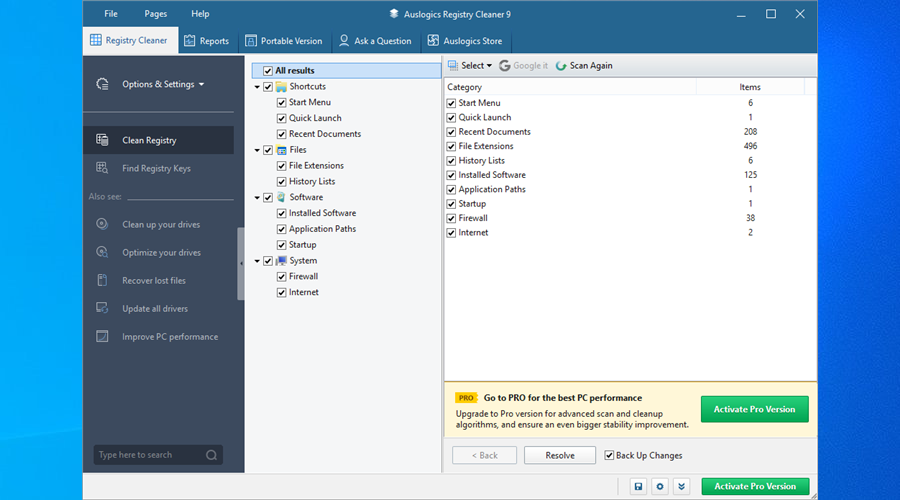Click the Type here to search field
Image resolution: width=900 pixels, height=500 pixels.
tap(148, 455)
